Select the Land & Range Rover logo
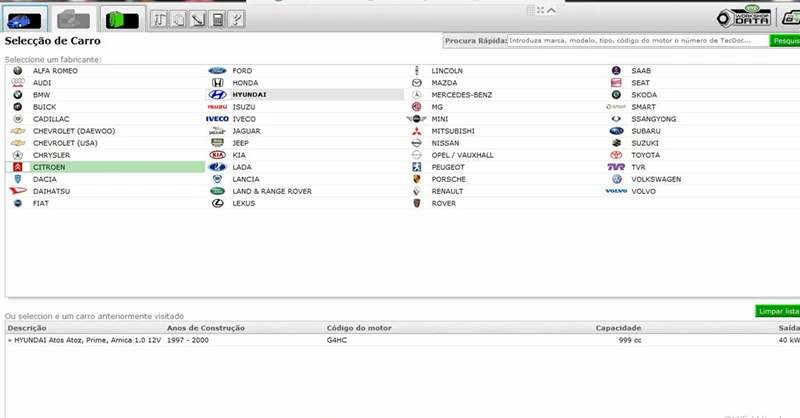Viewport: 800px width, 418px height. [217, 191]
